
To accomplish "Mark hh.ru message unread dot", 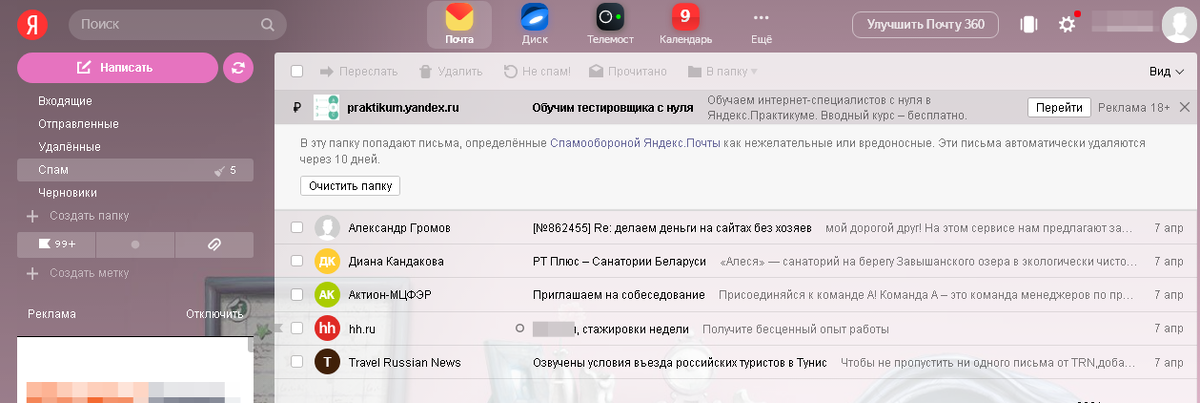I will tap(519, 328).
